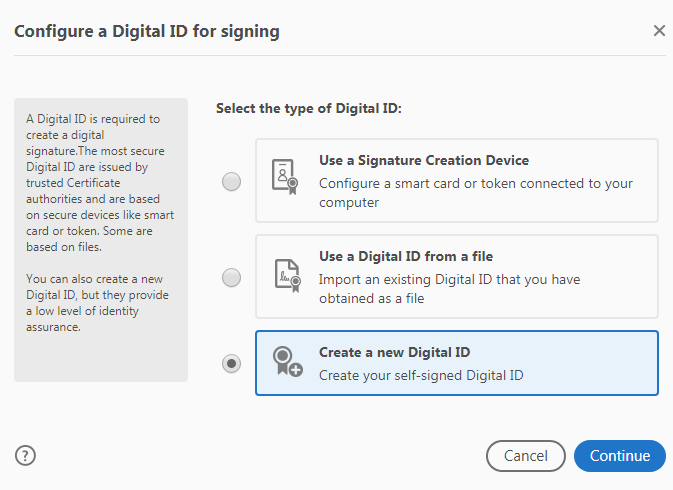Viewport: 673px width, 490px height.
Task: Click the signed document icon for Digital ID file
Action: 287,277
